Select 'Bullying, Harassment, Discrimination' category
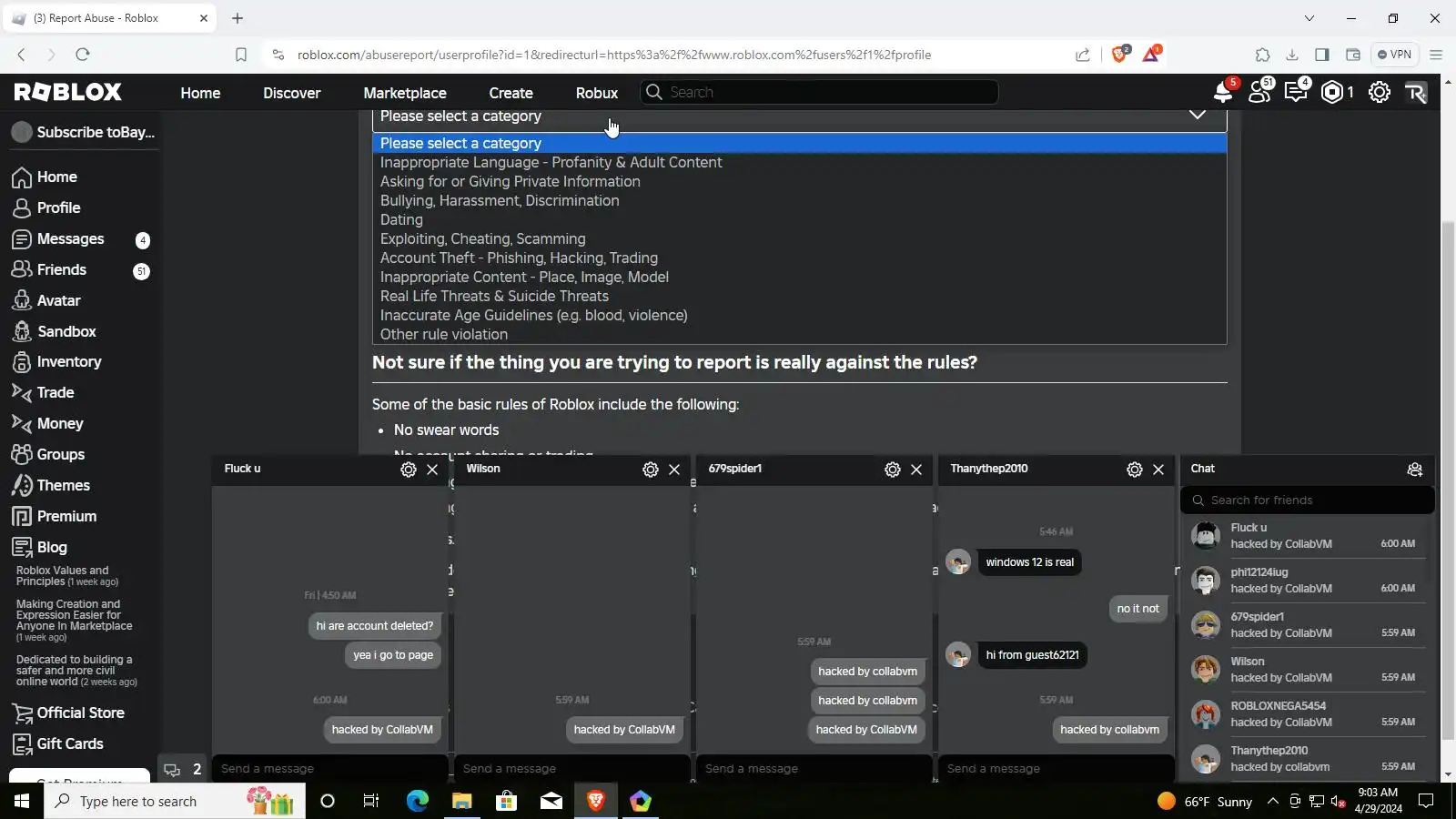This screenshot has width=1456, height=819. point(799,200)
